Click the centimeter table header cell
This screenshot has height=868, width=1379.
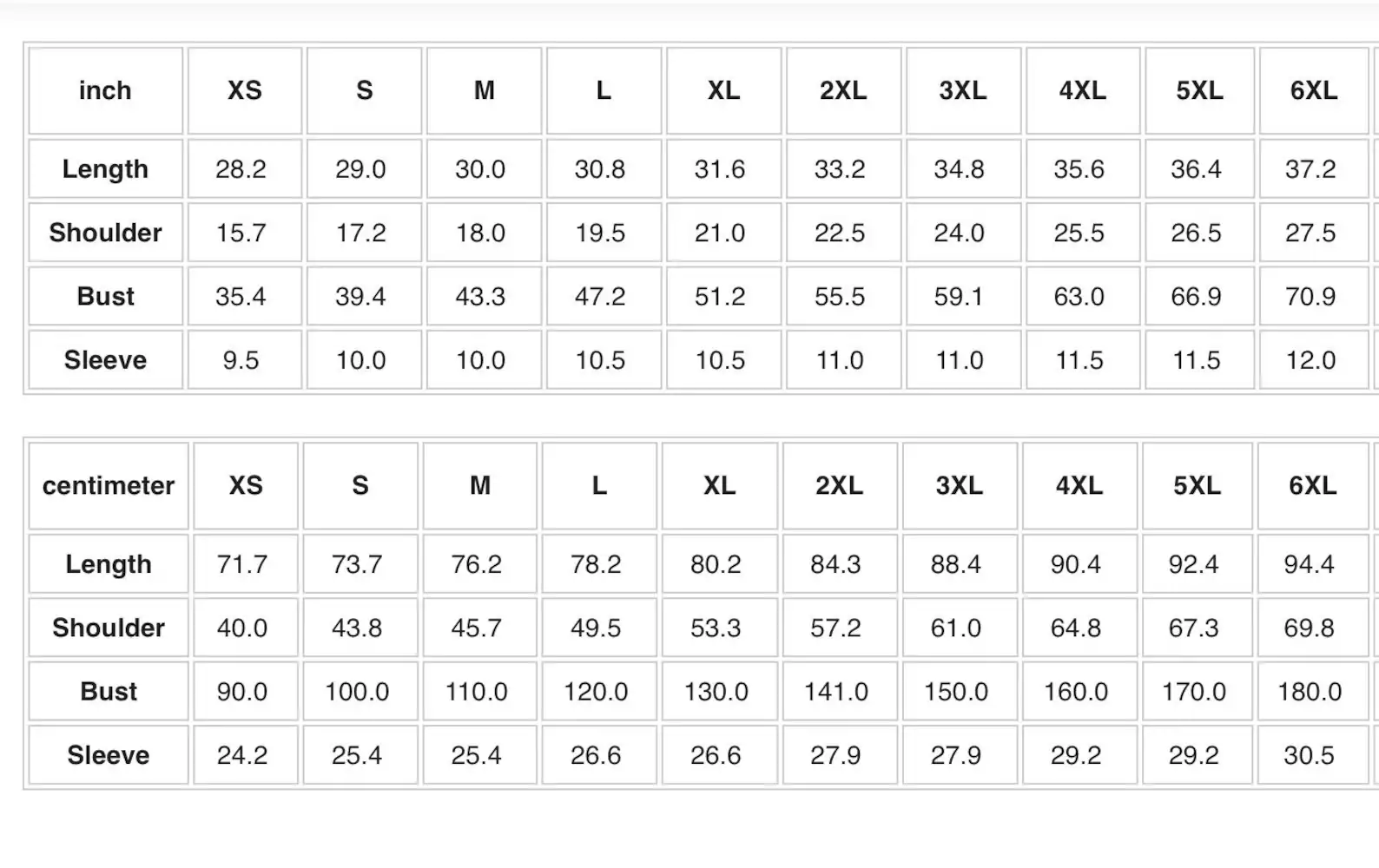pyautogui.click(x=109, y=486)
